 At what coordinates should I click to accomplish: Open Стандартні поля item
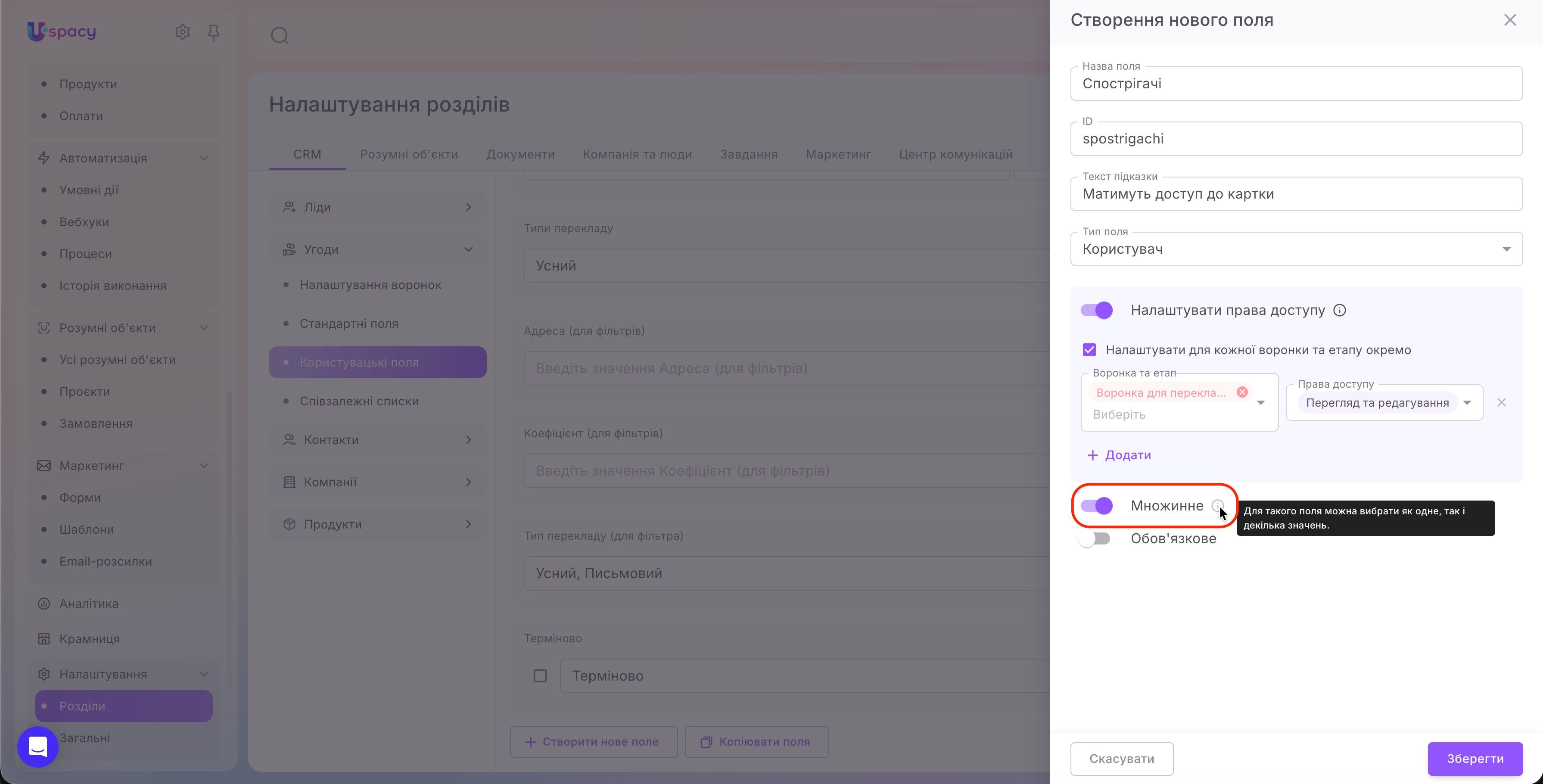[348, 324]
